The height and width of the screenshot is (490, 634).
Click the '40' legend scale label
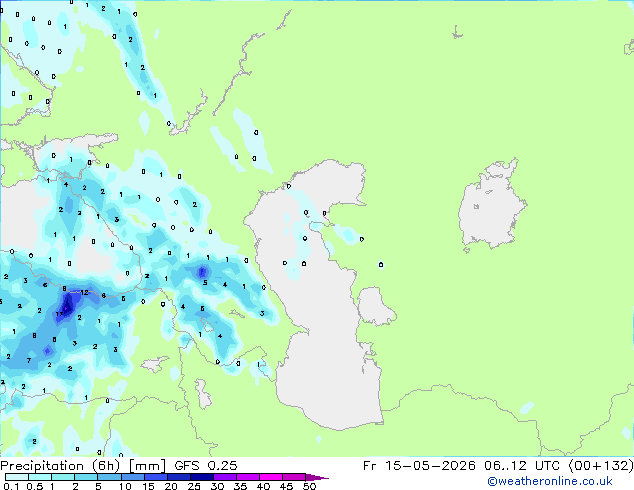[263, 486]
